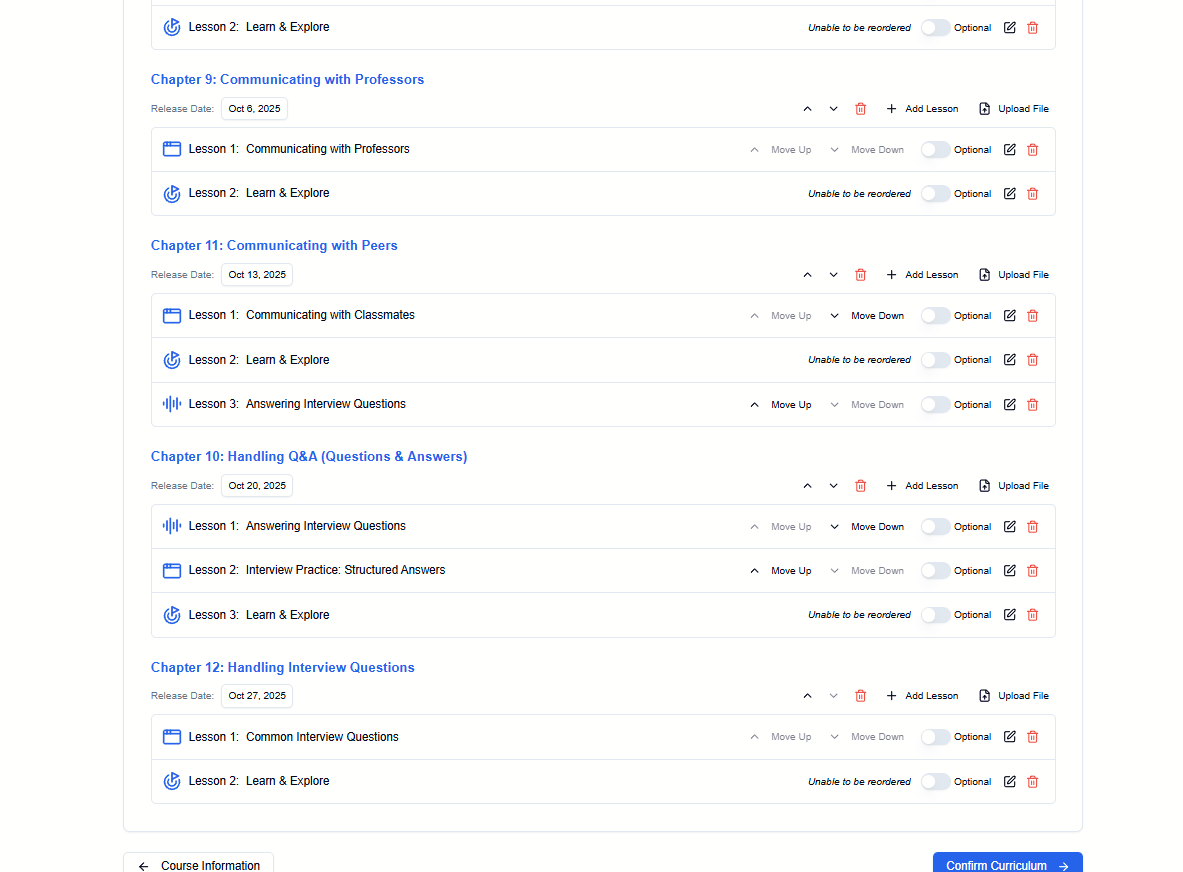Add Lesson to Chapter 10 Handling Q&A

tap(922, 486)
